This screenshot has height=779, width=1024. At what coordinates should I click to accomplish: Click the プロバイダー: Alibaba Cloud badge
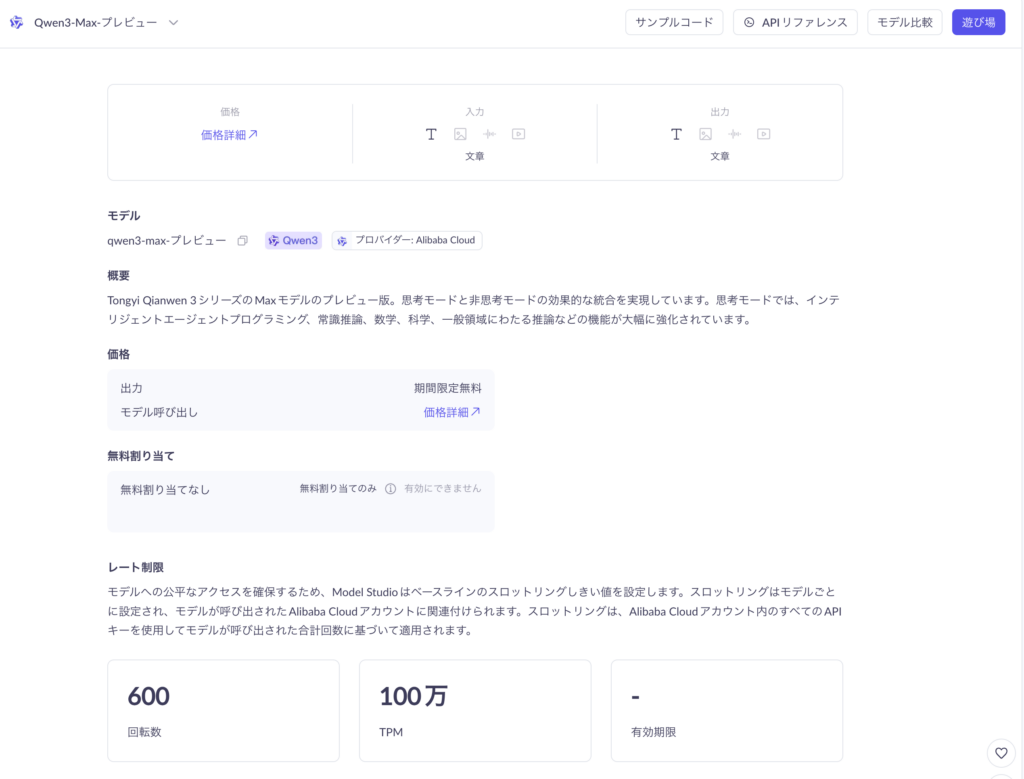coord(407,241)
